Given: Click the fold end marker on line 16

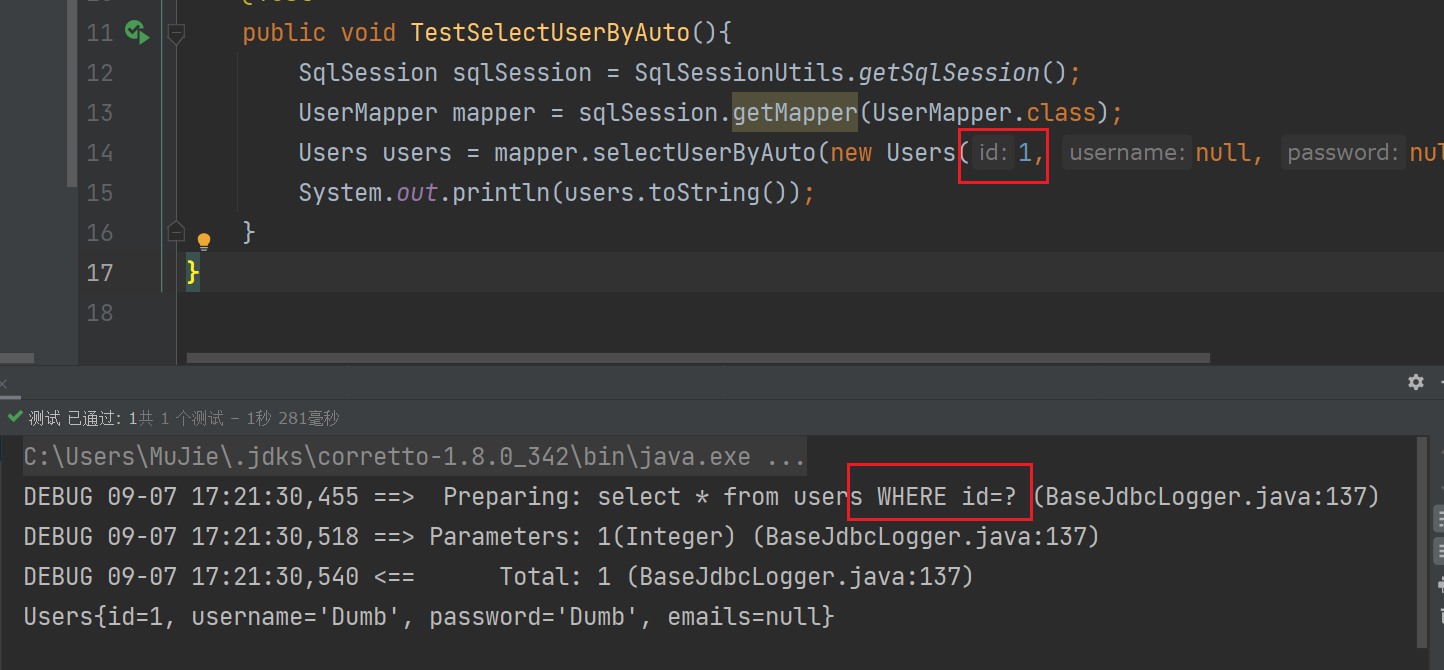Looking at the screenshot, I should click(176, 232).
